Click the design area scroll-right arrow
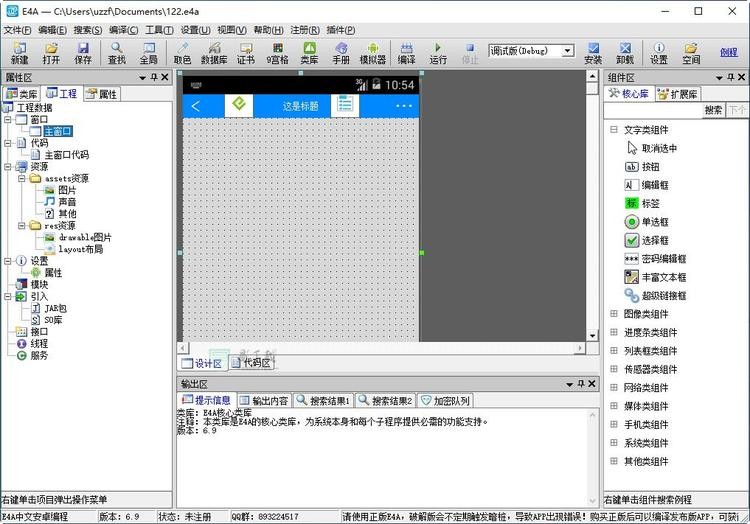This screenshot has width=750, height=524. 580,348
